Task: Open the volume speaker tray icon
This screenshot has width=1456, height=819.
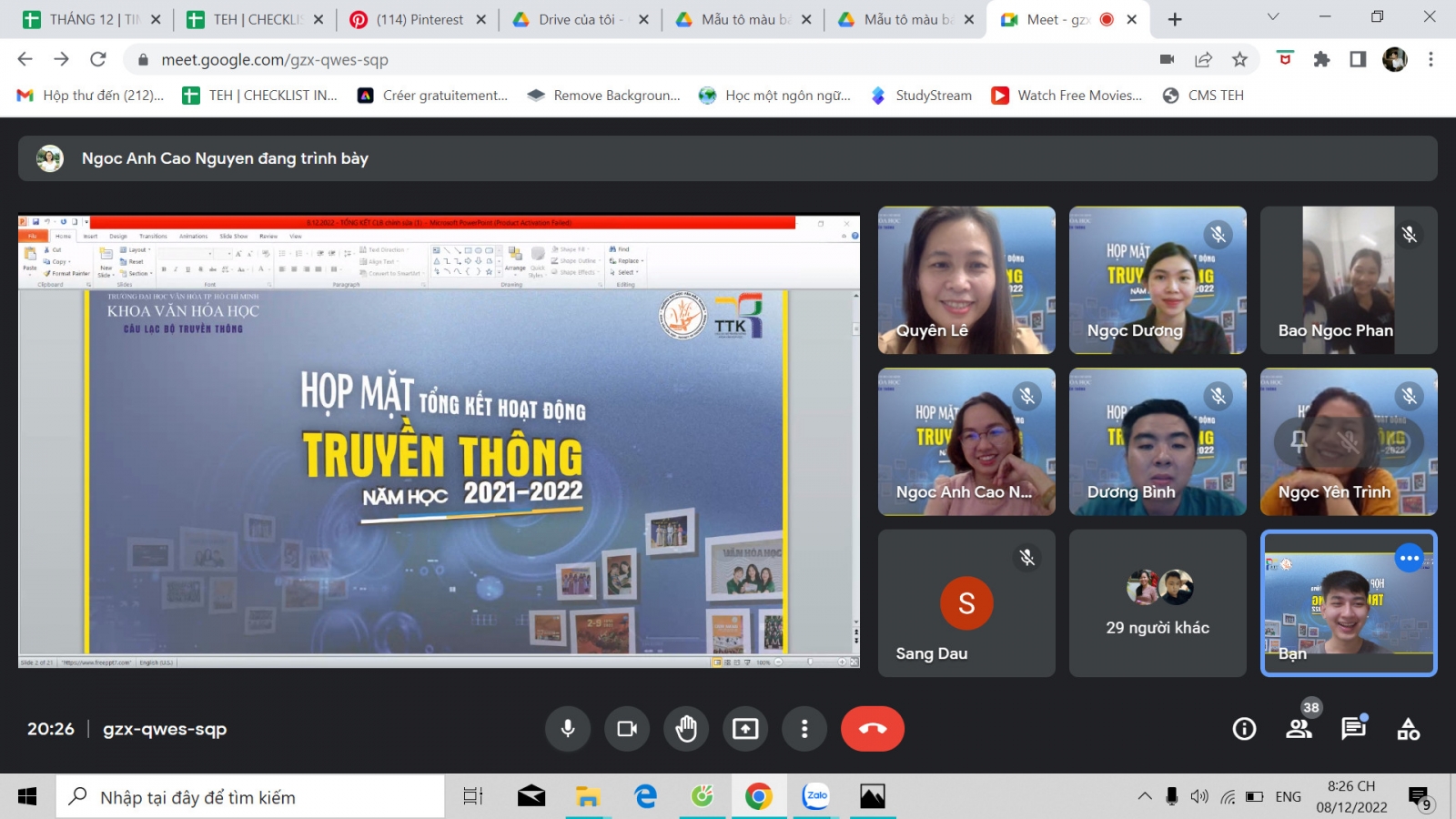Action: pyautogui.click(x=1199, y=796)
